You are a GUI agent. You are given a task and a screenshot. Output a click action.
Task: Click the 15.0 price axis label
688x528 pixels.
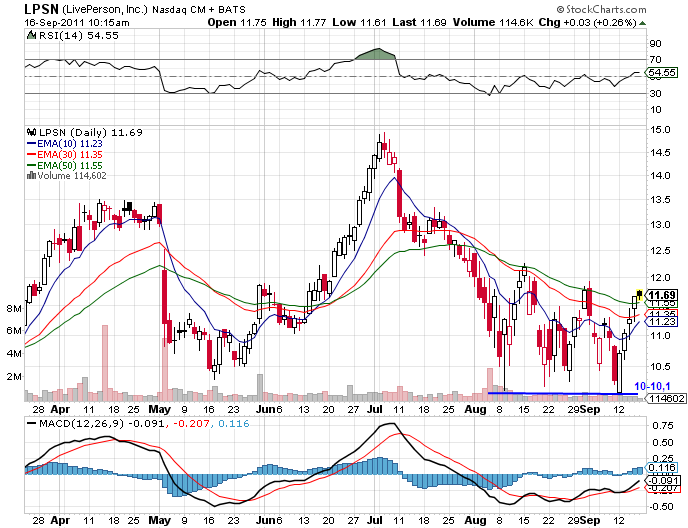[x=660, y=129]
